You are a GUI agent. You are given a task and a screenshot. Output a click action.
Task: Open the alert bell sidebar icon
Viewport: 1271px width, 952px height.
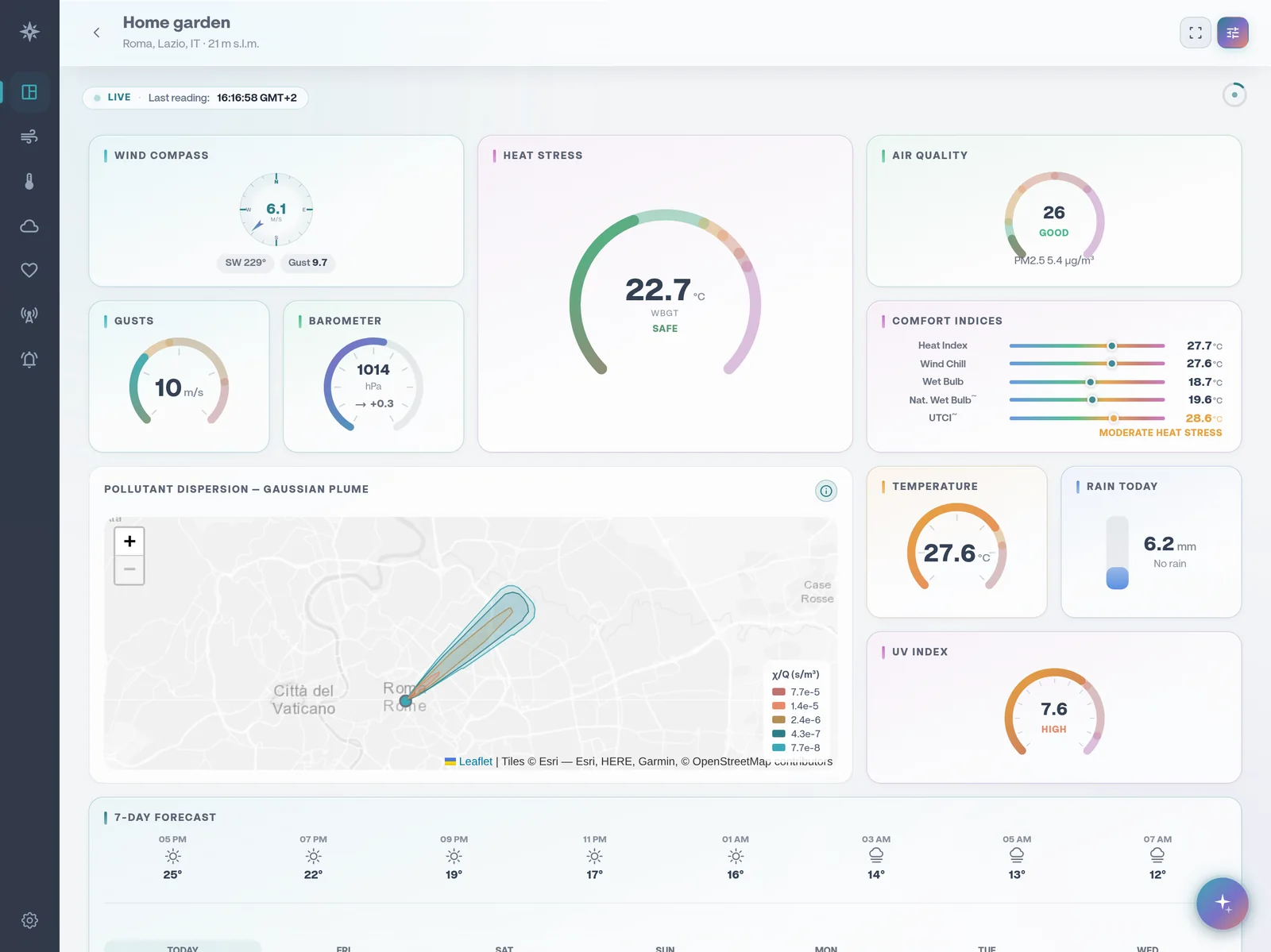click(x=29, y=359)
